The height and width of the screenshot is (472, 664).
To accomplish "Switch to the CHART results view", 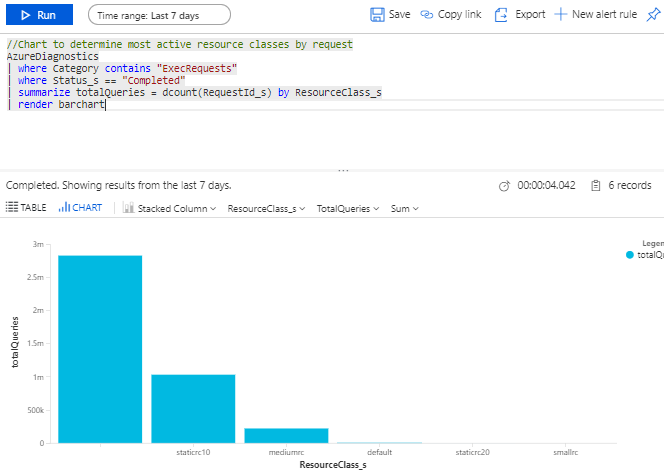I will tap(81, 208).
